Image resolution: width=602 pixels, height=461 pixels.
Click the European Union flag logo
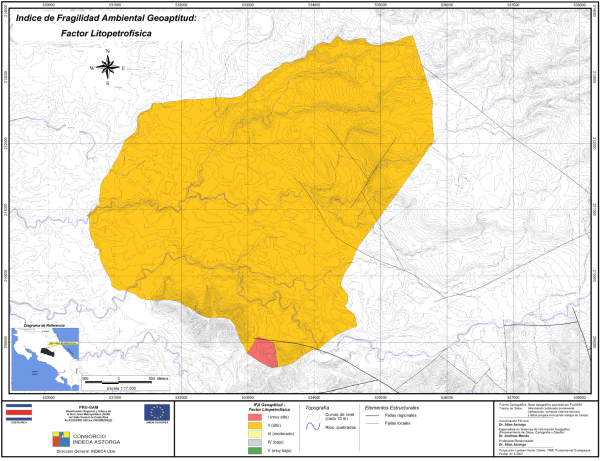pyautogui.click(x=156, y=412)
